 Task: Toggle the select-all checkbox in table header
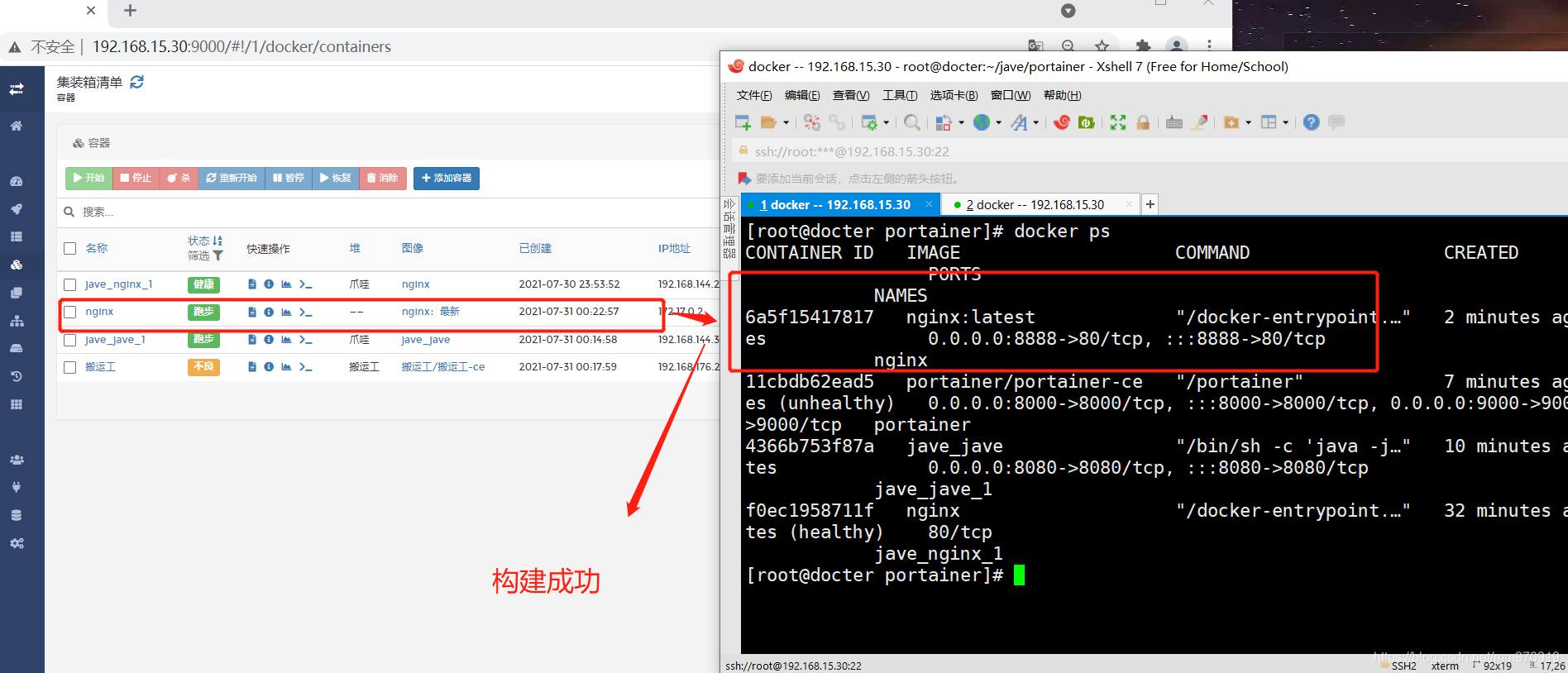pos(70,249)
